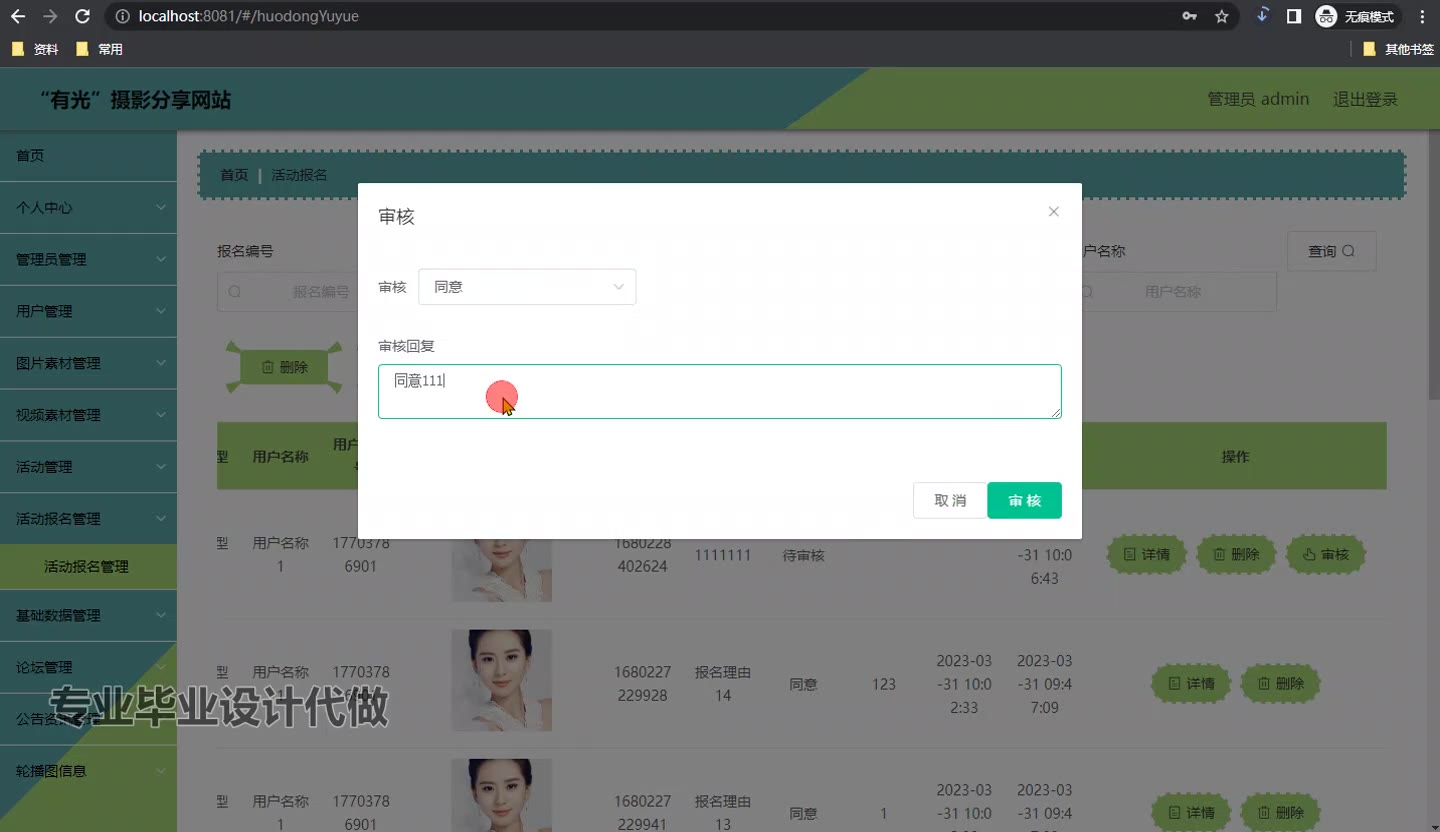This screenshot has width=1440, height=832.
Task: Reload the page using the refresh icon
Action: tap(83, 16)
